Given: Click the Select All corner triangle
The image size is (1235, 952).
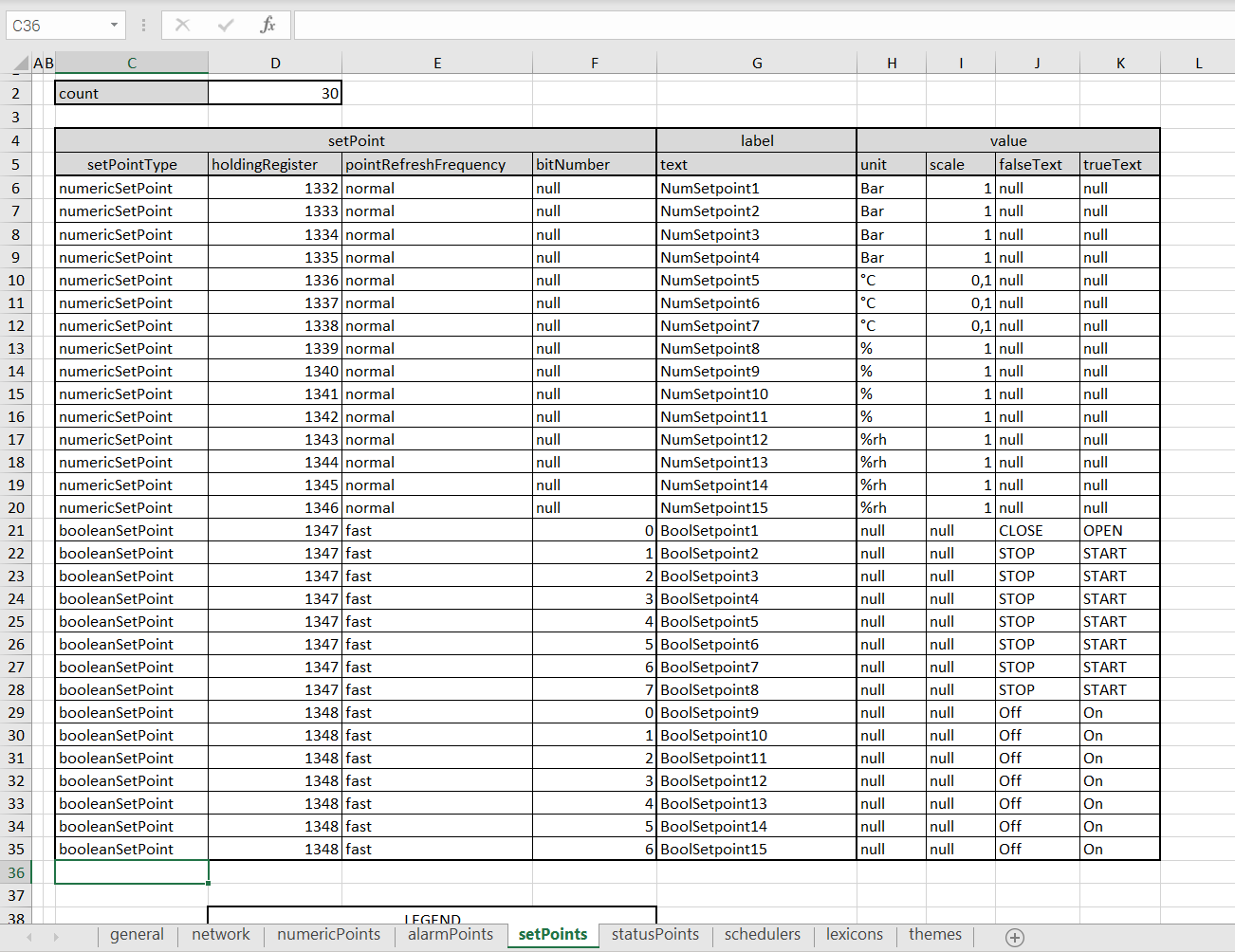Looking at the screenshot, I should tap(19, 64).
